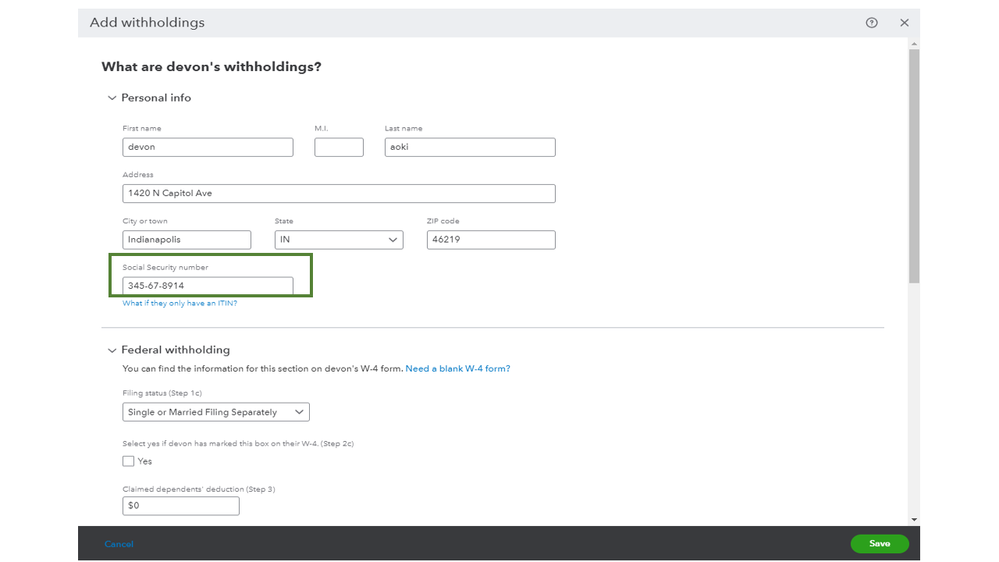Click the M.I. input field
This screenshot has width=999, height=562.
coord(338,147)
